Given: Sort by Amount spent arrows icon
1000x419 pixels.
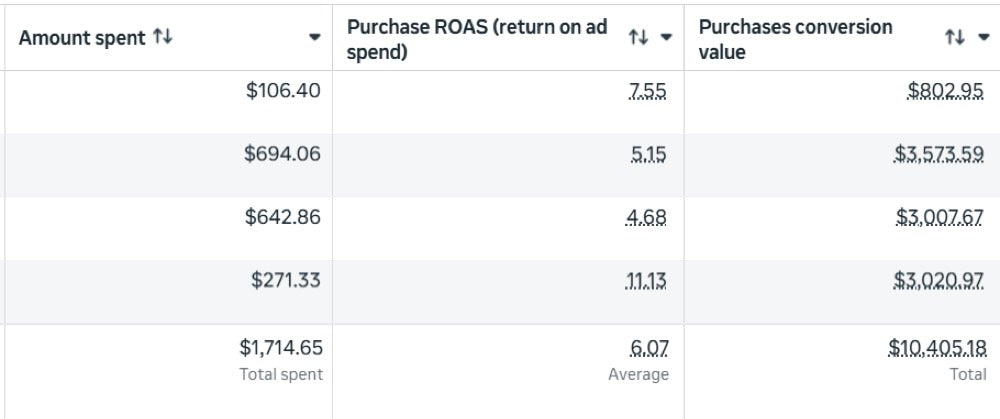Looking at the screenshot, I should [x=162, y=37].
